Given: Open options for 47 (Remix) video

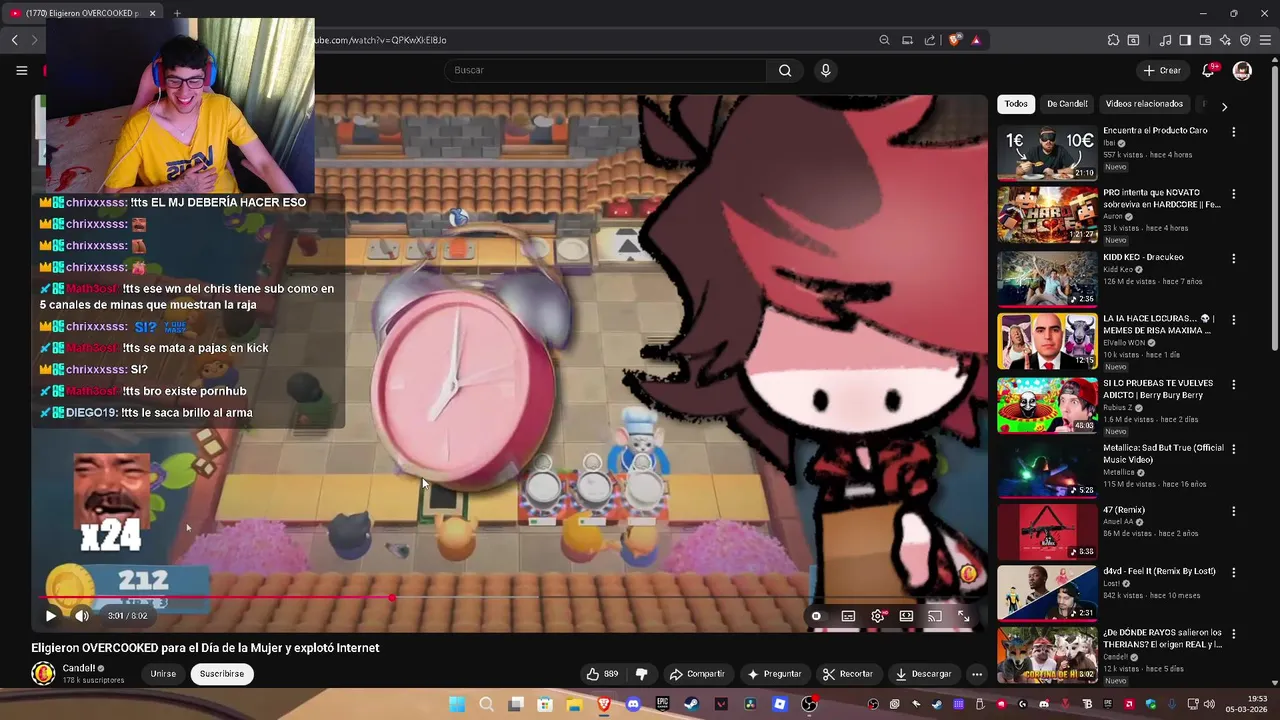Looking at the screenshot, I should click(x=1233, y=511).
